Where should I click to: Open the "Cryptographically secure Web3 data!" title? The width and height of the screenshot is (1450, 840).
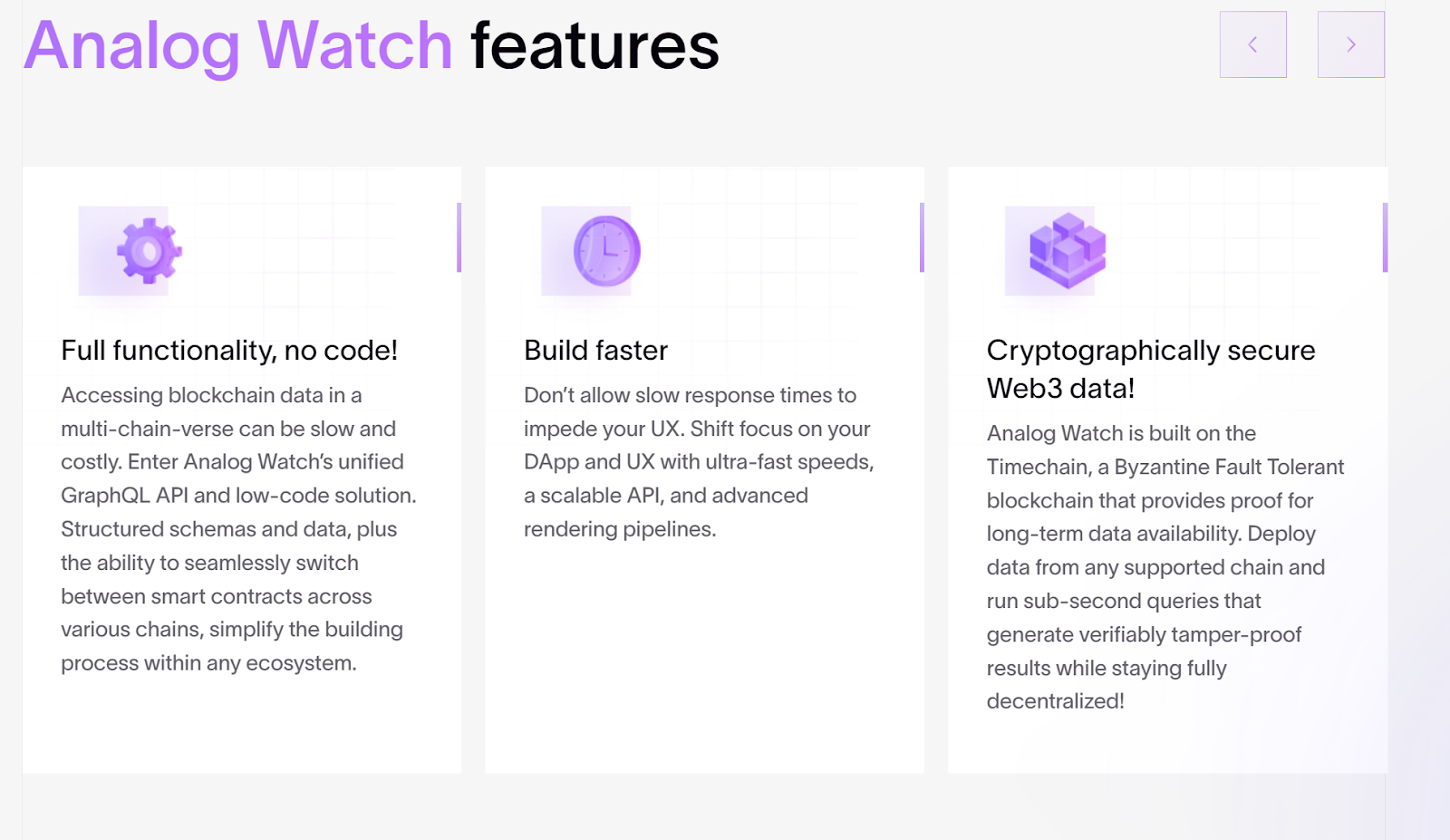coord(1150,369)
